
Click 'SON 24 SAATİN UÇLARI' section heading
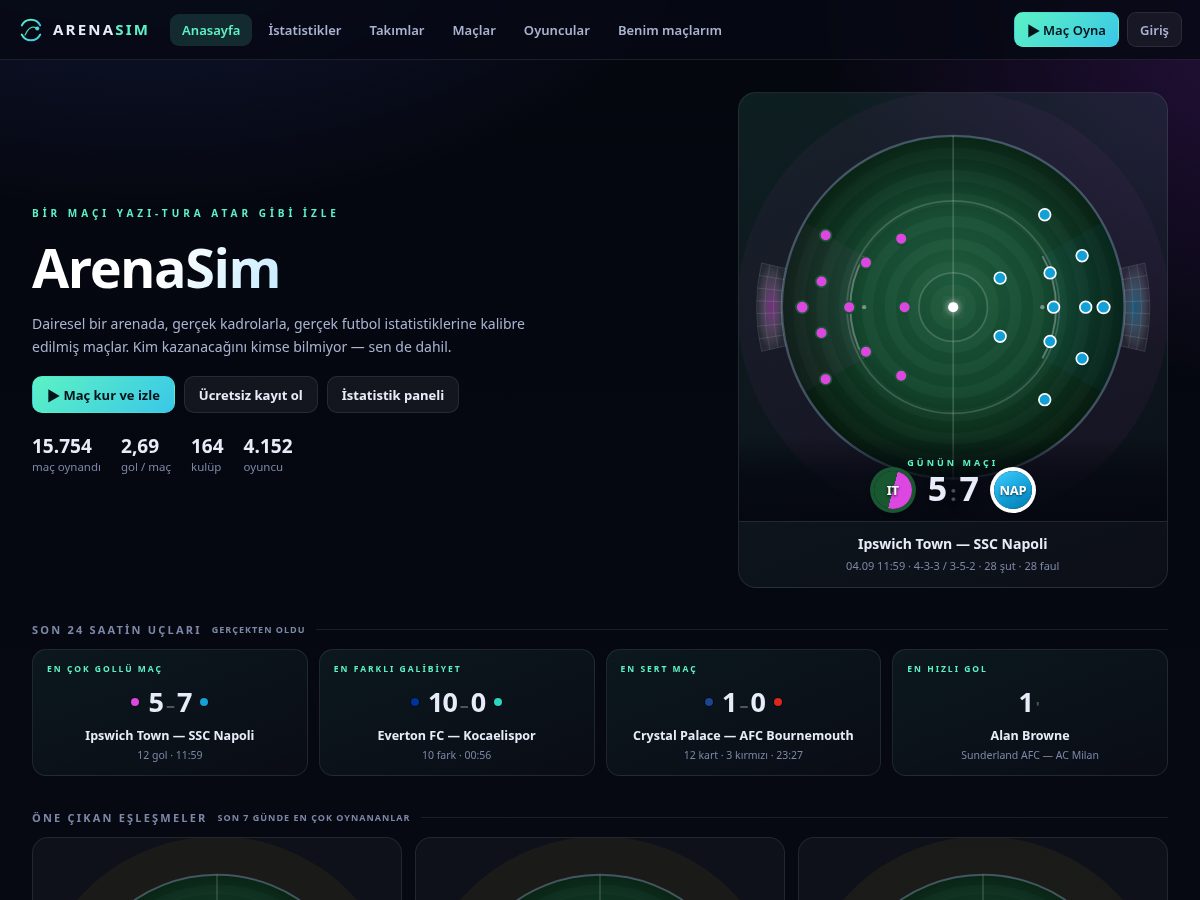point(116,630)
